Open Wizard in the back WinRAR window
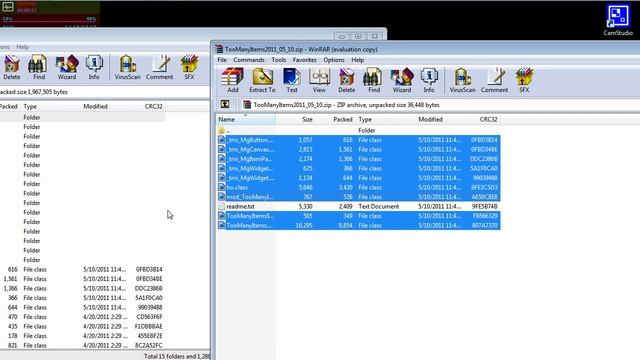 [67, 67]
